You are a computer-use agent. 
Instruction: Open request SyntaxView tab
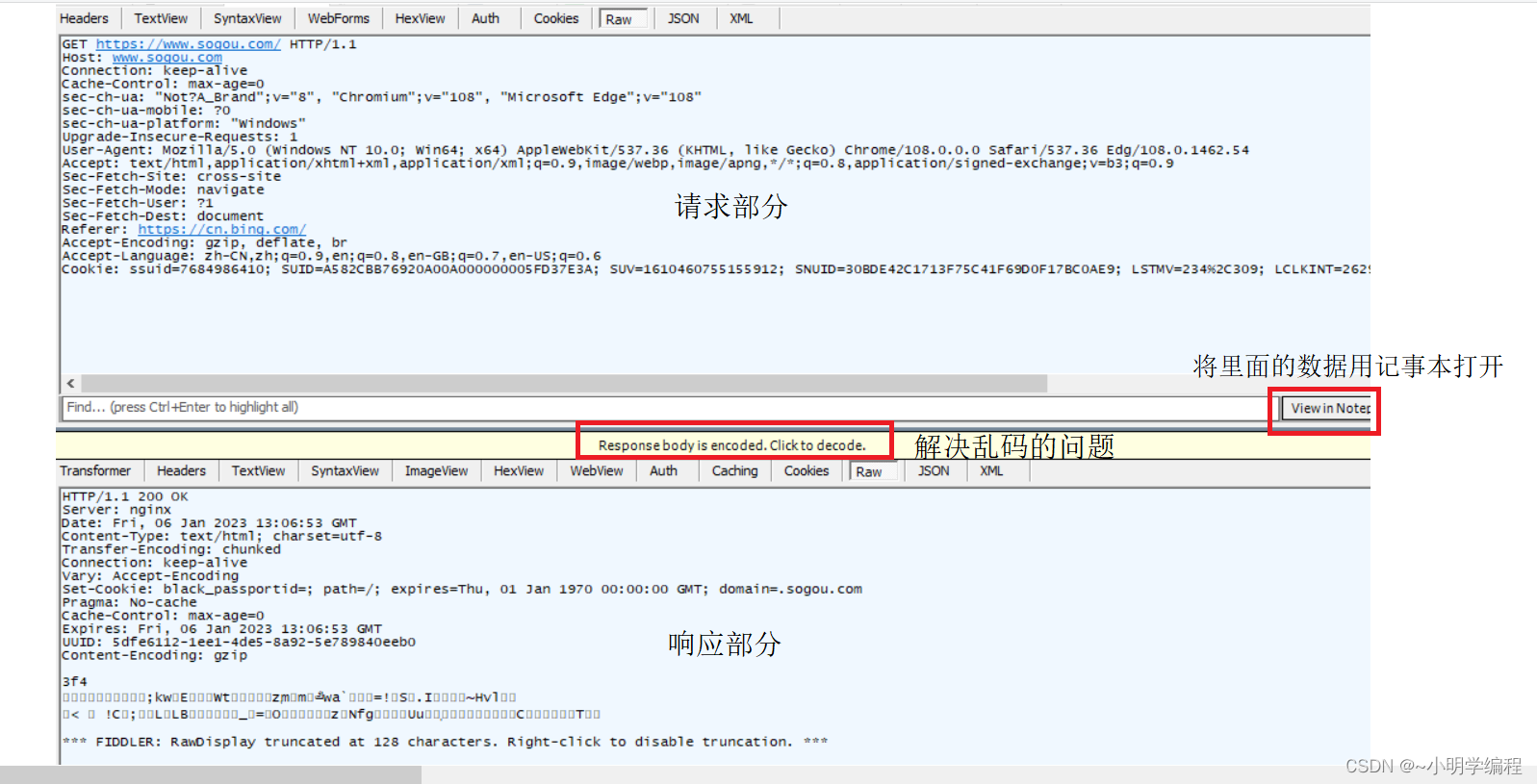pos(247,18)
